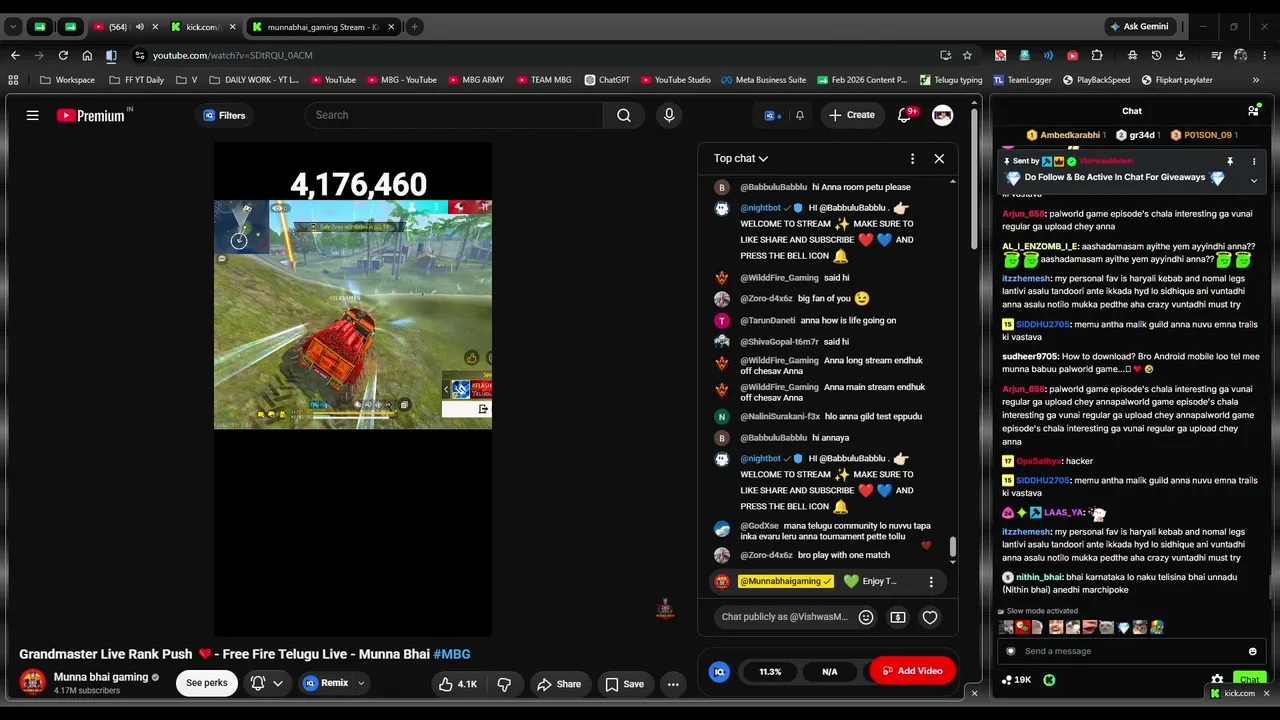Open YouTube notifications bell
Screen dimensions: 1280x720
tap(905, 115)
